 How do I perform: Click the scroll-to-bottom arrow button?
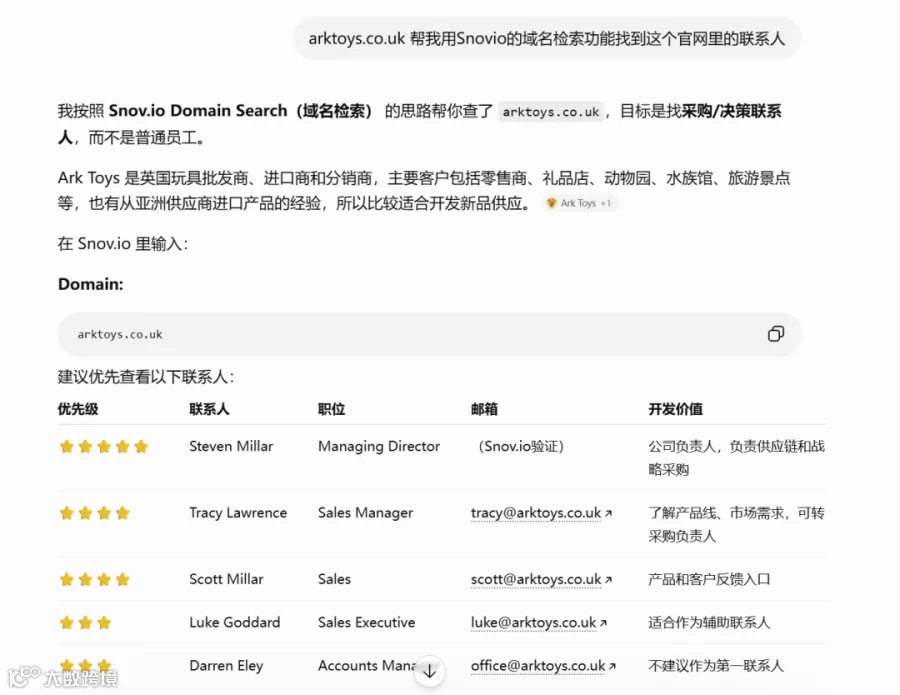(x=429, y=670)
